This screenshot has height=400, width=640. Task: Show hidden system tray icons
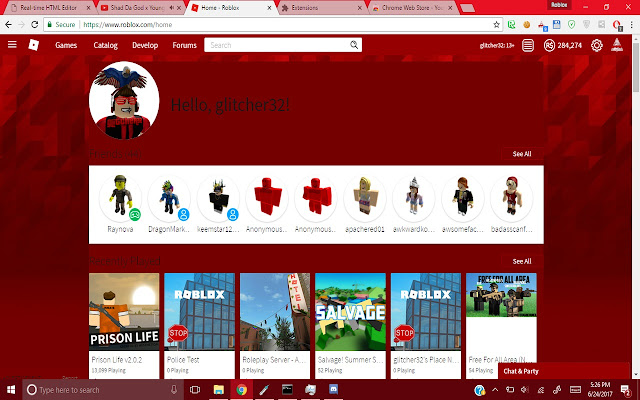[x=495, y=390]
